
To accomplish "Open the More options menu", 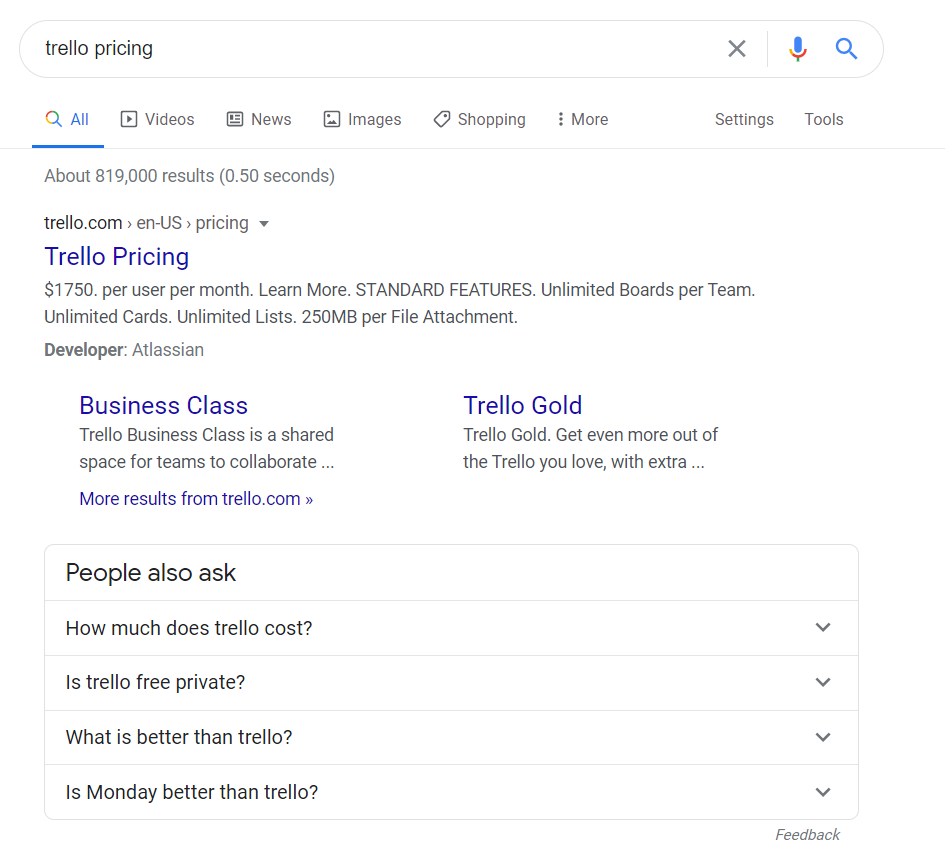I will point(582,119).
